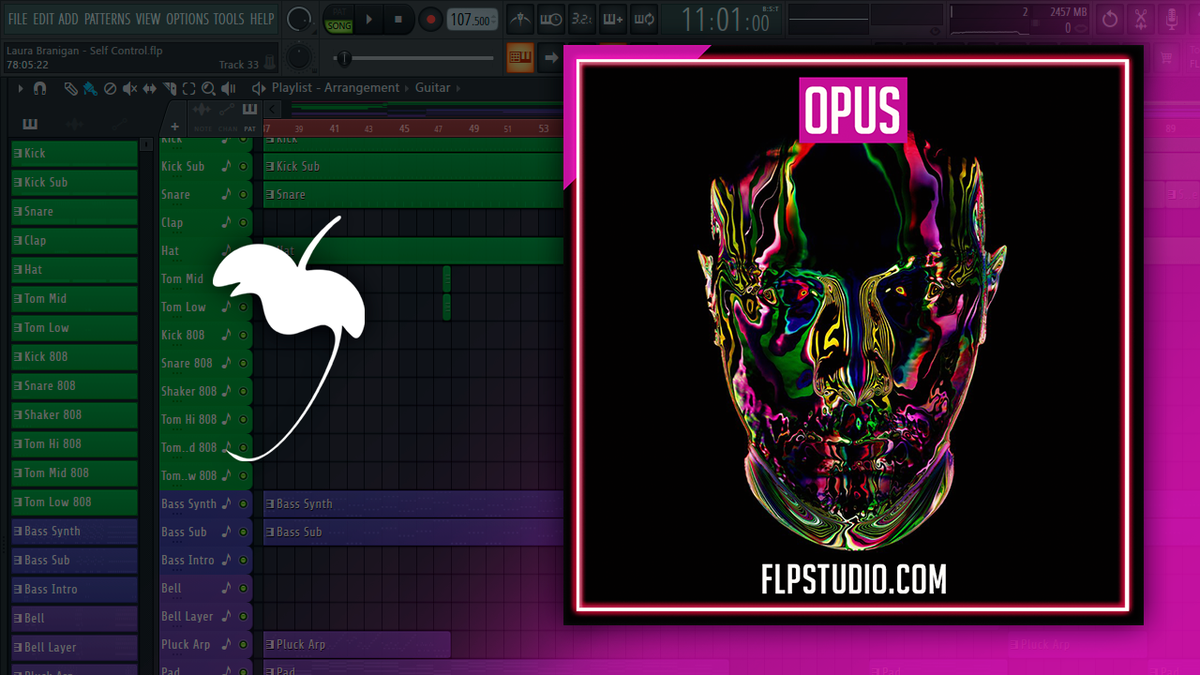The width and height of the screenshot is (1200, 675).
Task: Open the arrangement selector next to Playlist
Action: click(x=407, y=87)
